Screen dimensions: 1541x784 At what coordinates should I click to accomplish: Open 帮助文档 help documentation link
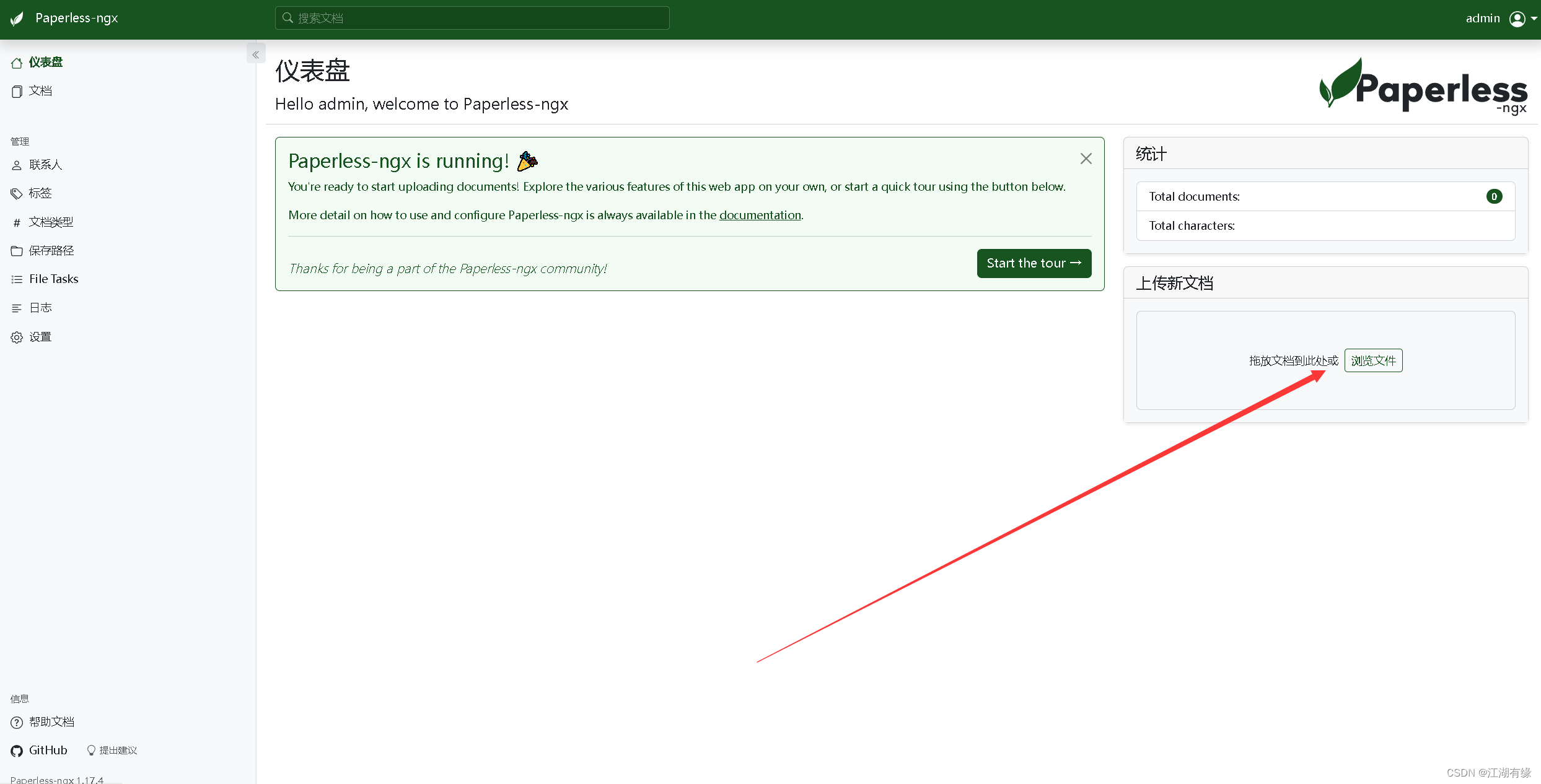pos(51,722)
